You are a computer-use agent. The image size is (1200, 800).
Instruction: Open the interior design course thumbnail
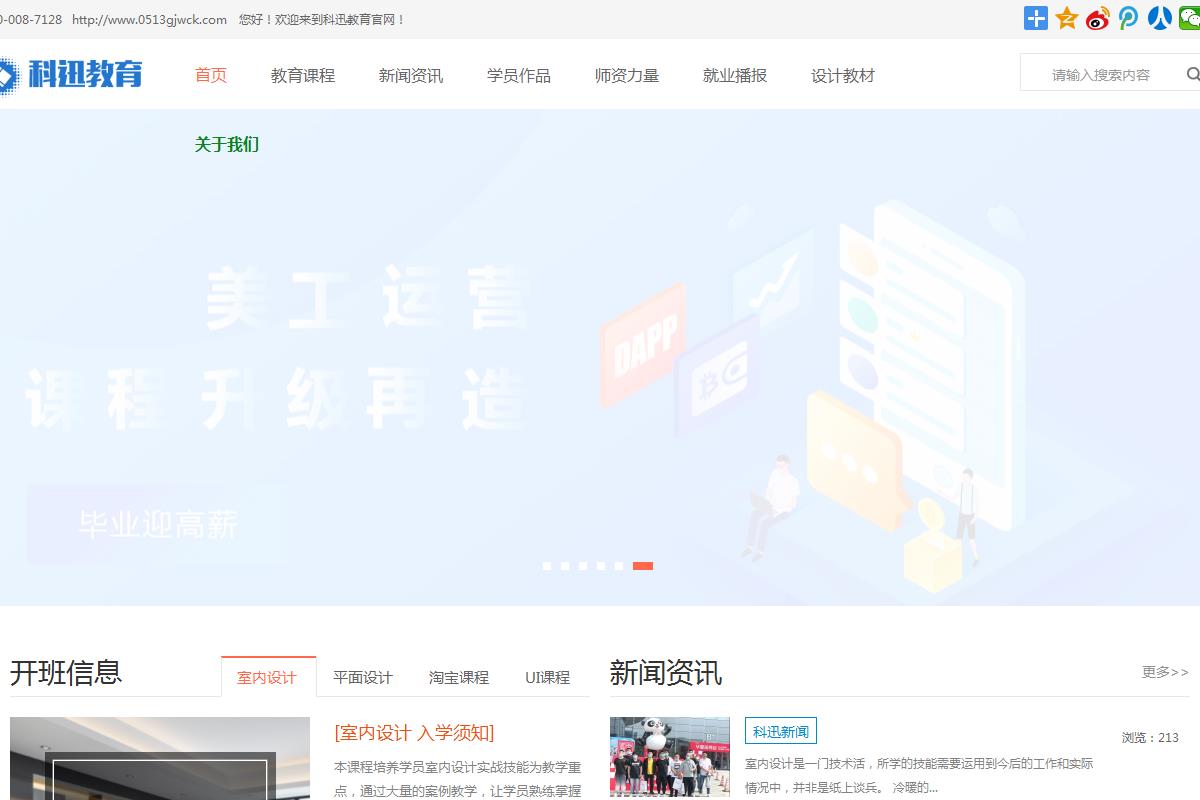click(160, 758)
